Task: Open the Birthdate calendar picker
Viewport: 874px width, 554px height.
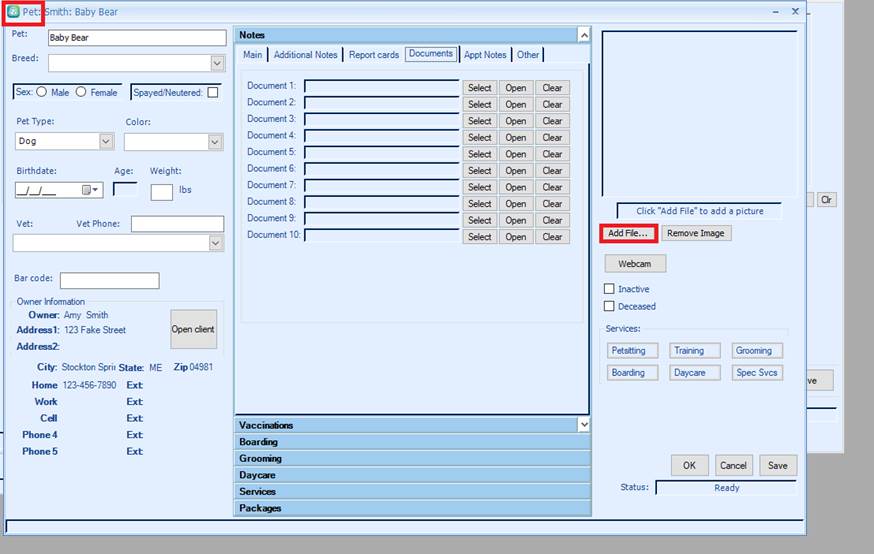Action: pos(89,190)
